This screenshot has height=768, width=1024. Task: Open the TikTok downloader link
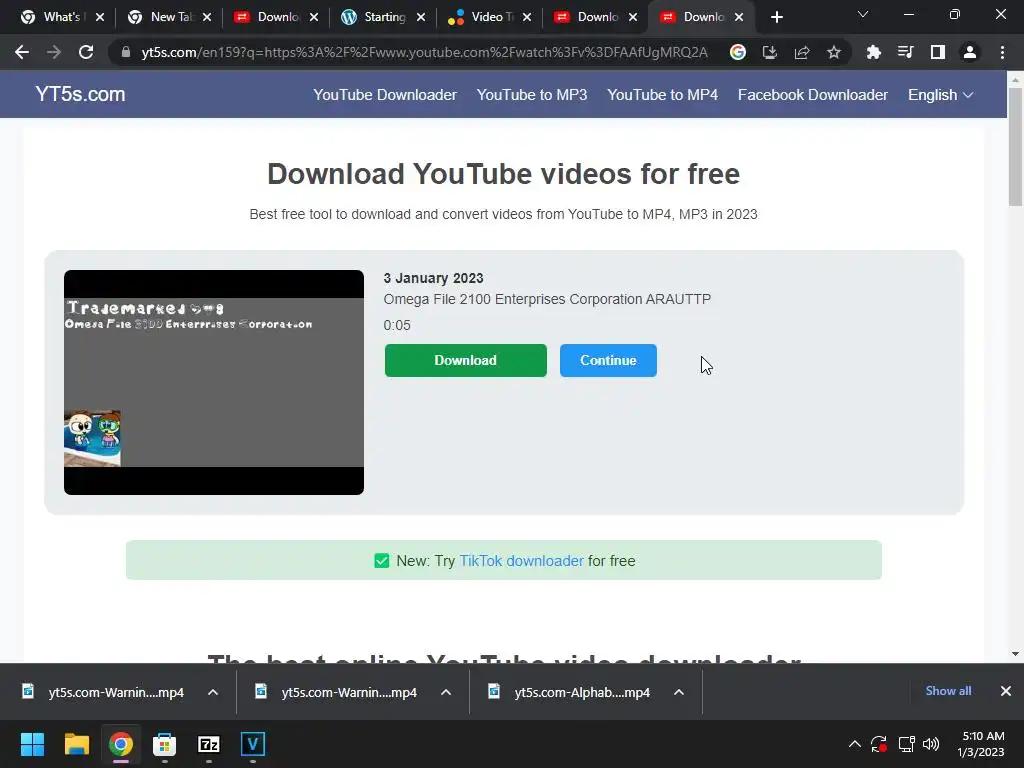tap(521, 561)
